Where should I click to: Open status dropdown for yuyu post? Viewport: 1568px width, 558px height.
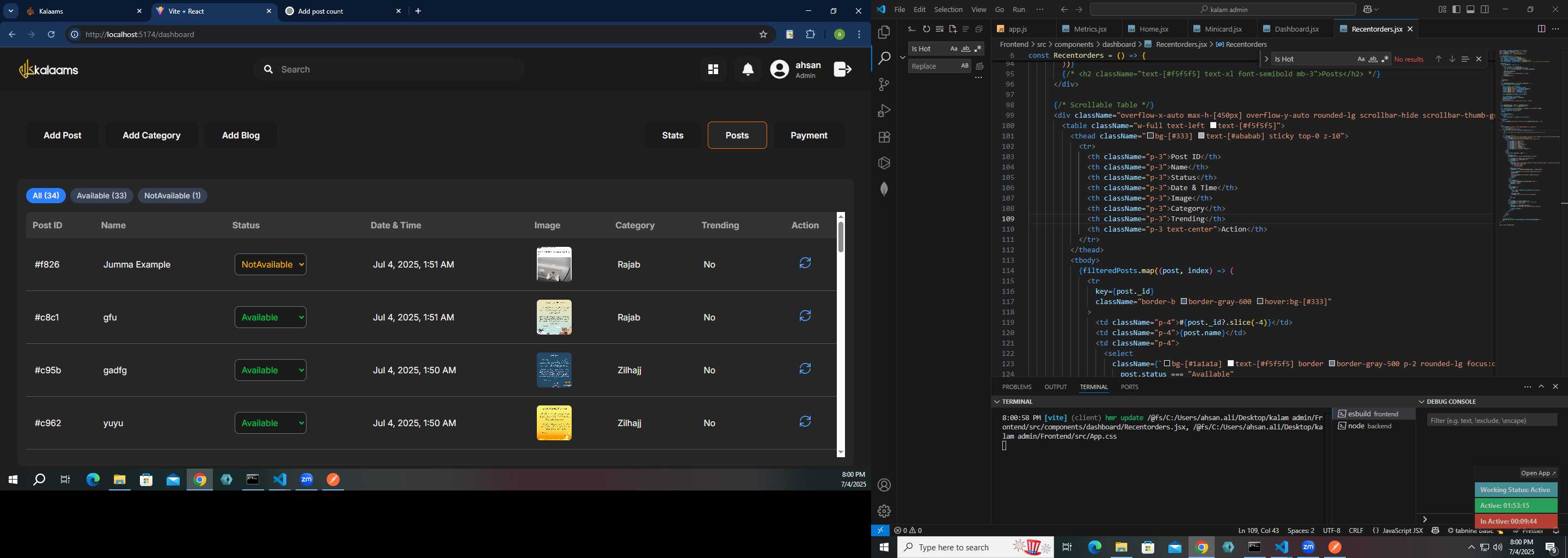(270, 423)
